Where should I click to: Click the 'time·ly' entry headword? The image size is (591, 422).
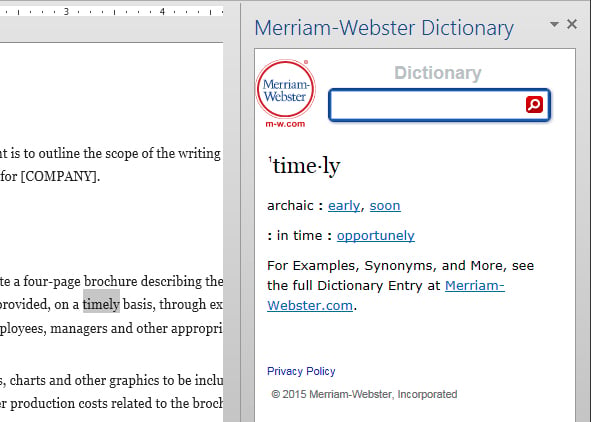click(304, 166)
